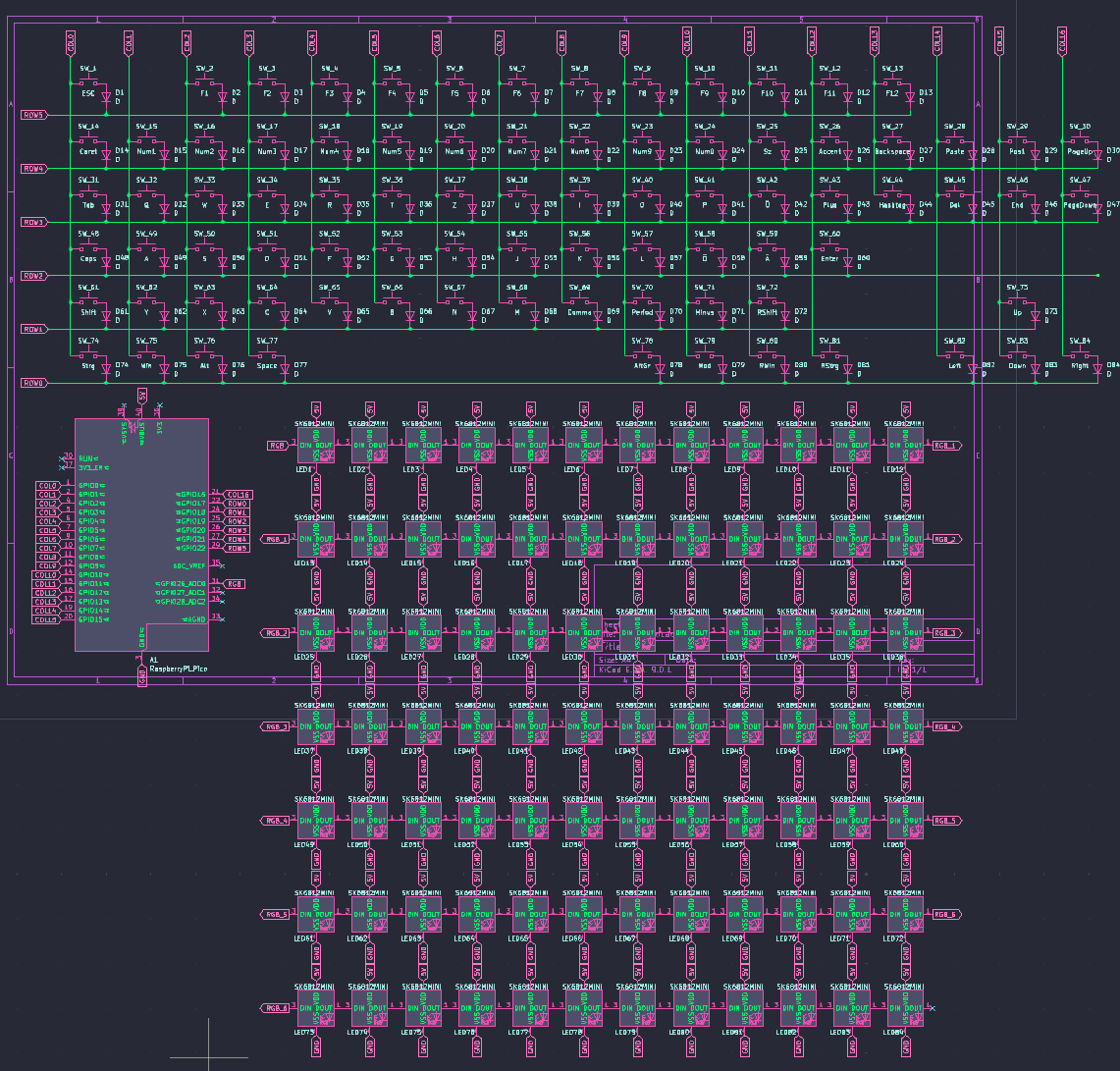This screenshot has height=1071, width=1120.
Task: Click the RGB label at Pico GPIO26_ADC0
Action: coord(235,584)
